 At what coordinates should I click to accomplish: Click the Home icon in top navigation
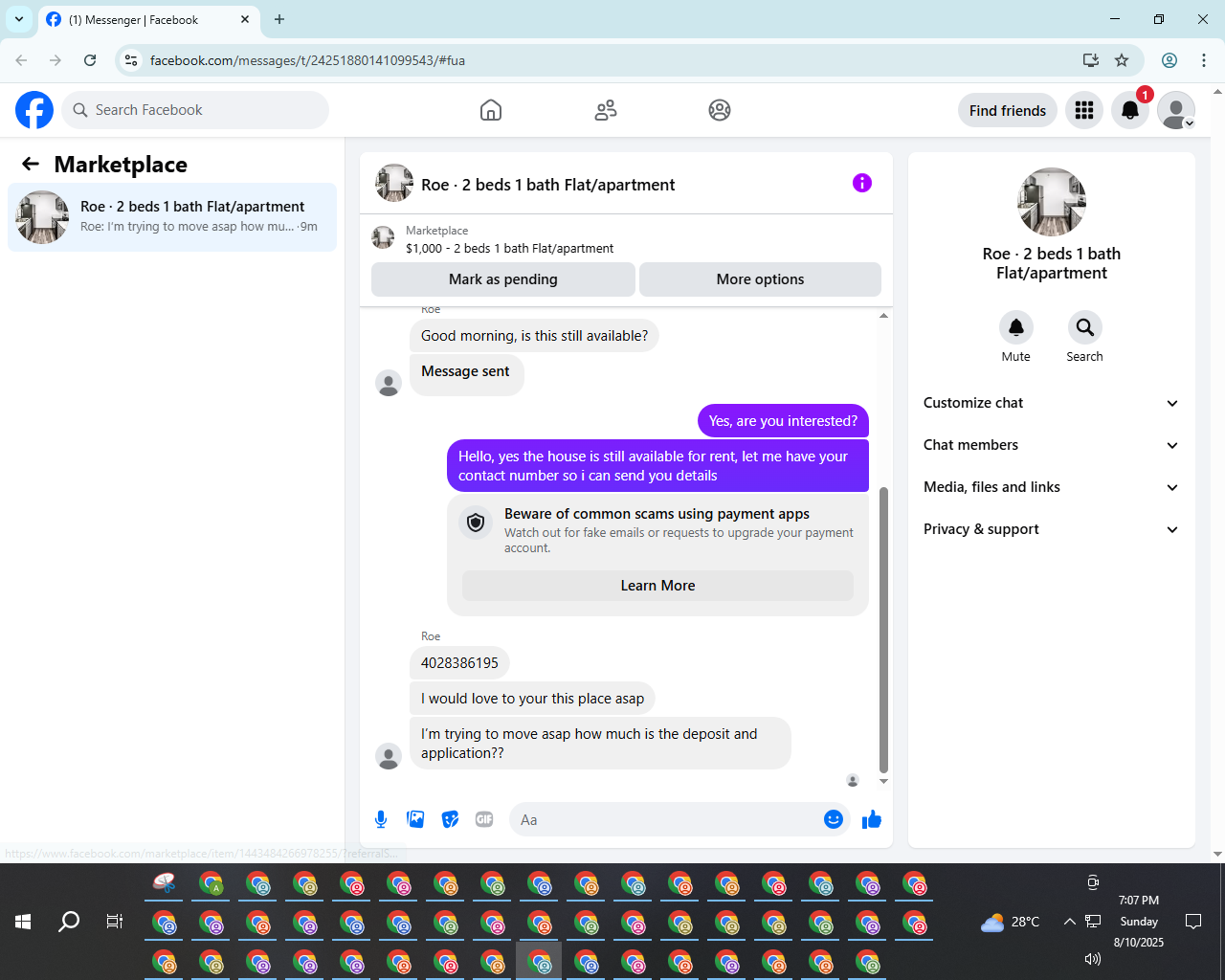click(491, 110)
